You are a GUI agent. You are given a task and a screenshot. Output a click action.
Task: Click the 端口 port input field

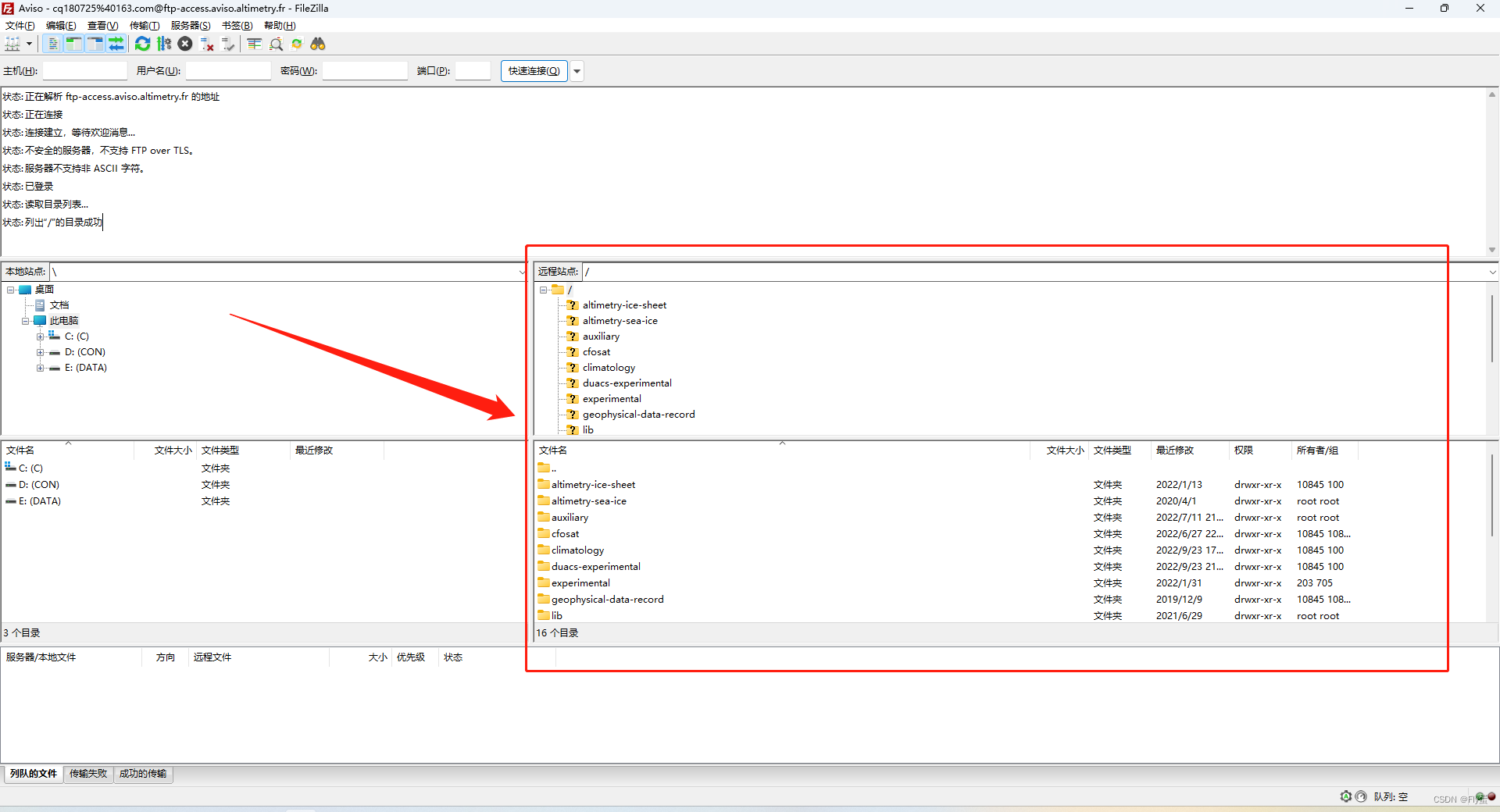[x=473, y=71]
